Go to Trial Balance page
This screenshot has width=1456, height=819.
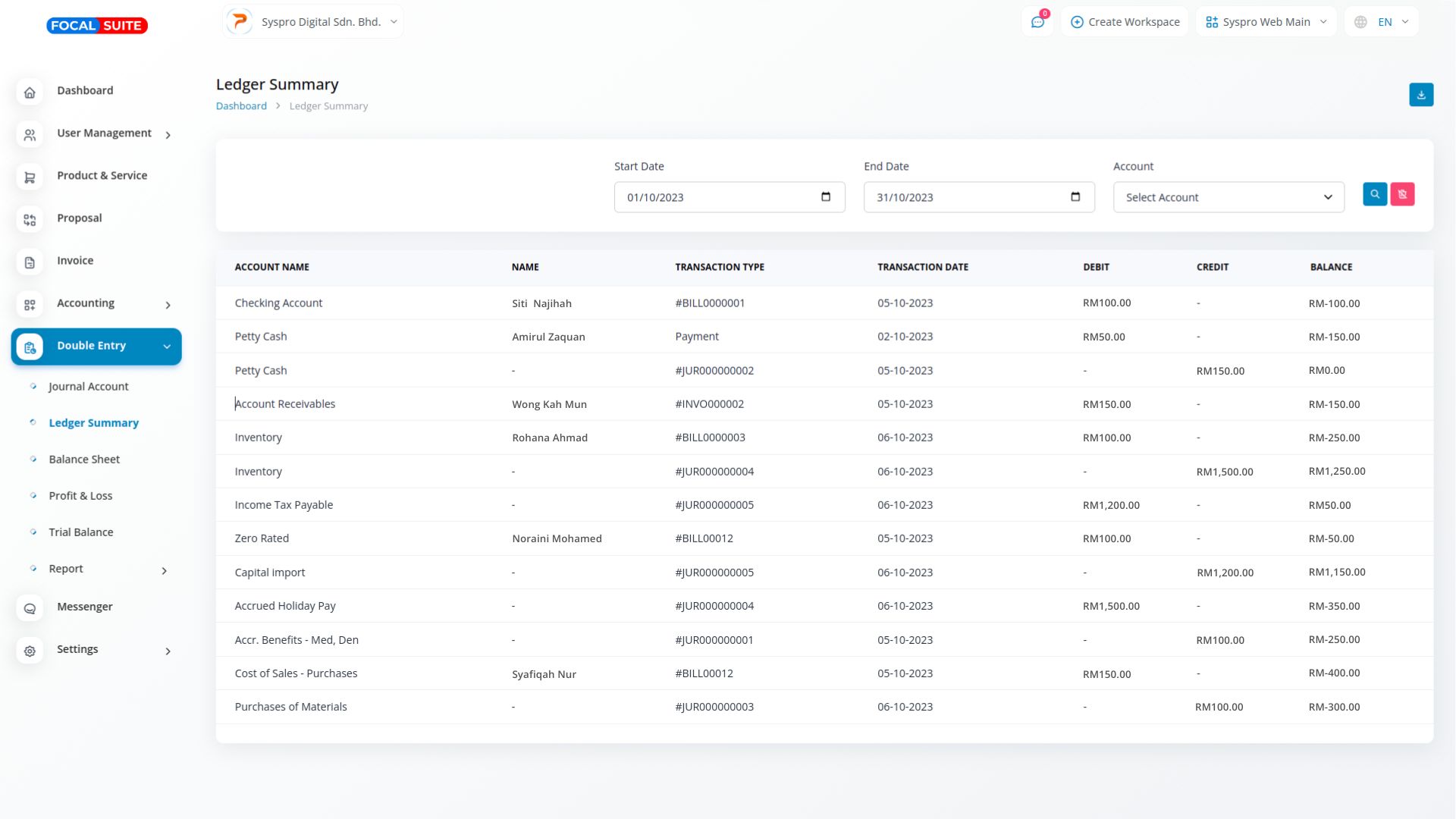pos(81,532)
